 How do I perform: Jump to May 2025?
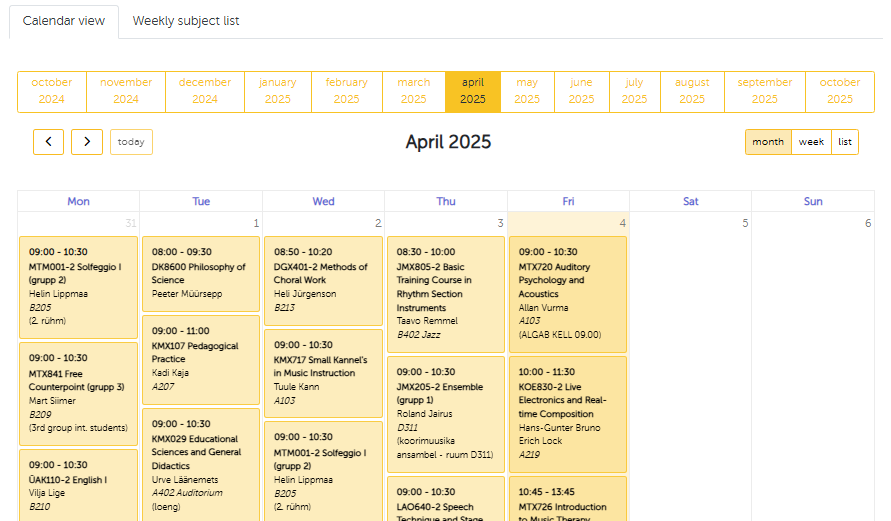point(527,91)
